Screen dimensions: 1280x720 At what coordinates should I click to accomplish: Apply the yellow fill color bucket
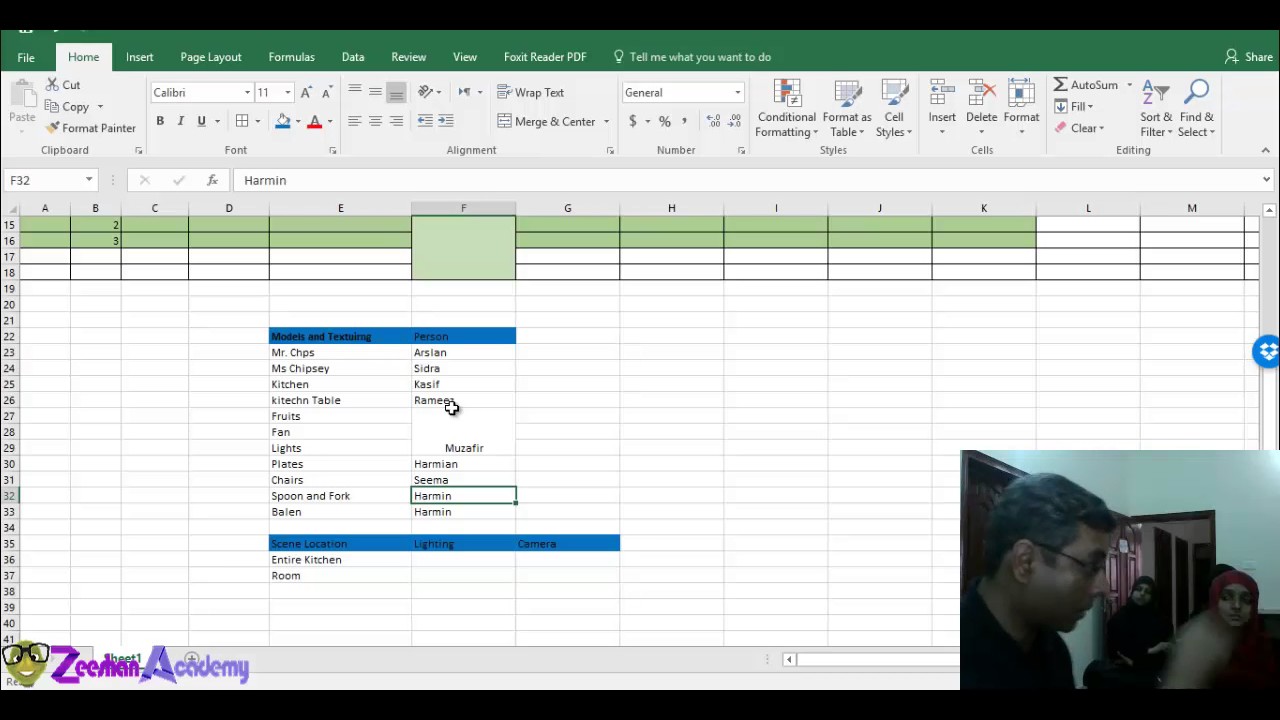(283, 121)
